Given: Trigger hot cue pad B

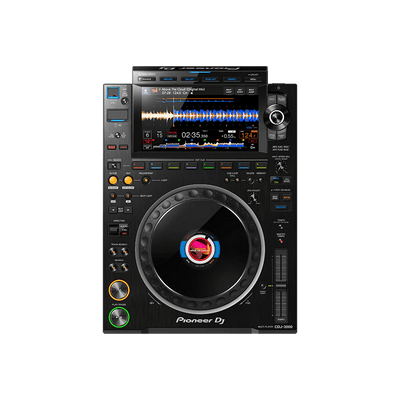Looking at the screenshot, I should pos(156,165).
